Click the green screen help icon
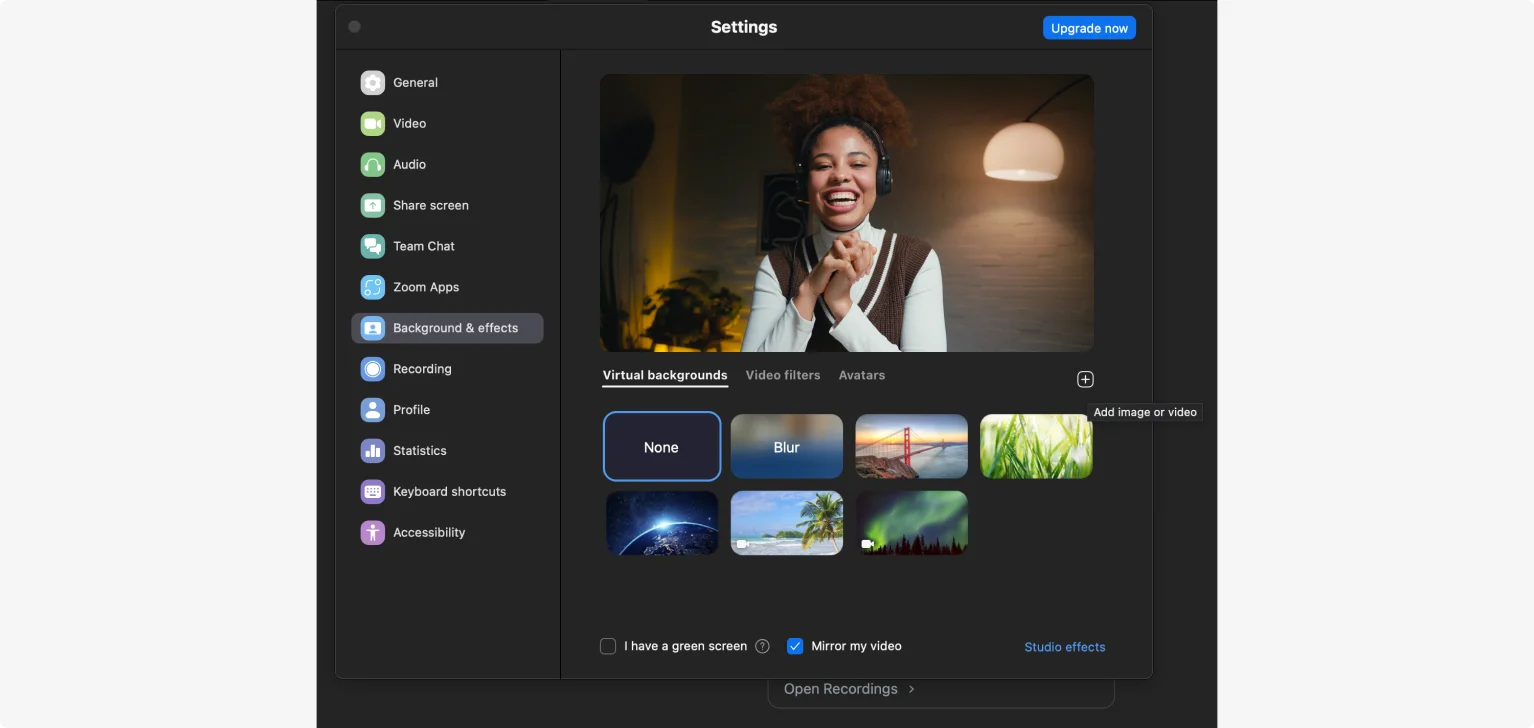Image resolution: width=1534 pixels, height=728 pixels. click(x=762, y=645)
